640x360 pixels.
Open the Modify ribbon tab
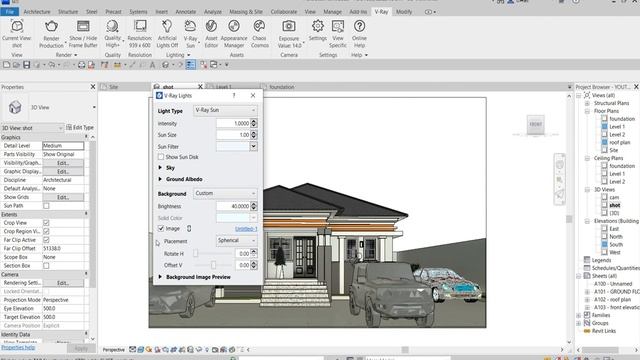tap(404, 12)
